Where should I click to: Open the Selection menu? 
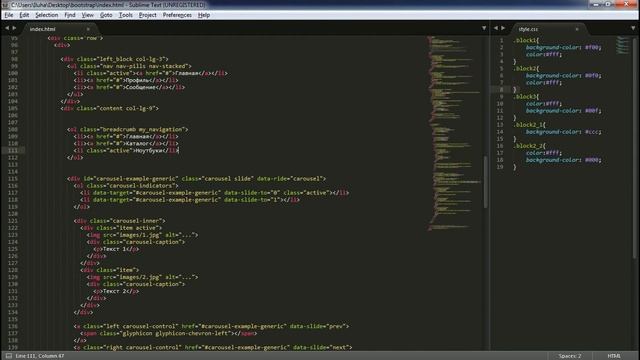(x=47, y=15)
